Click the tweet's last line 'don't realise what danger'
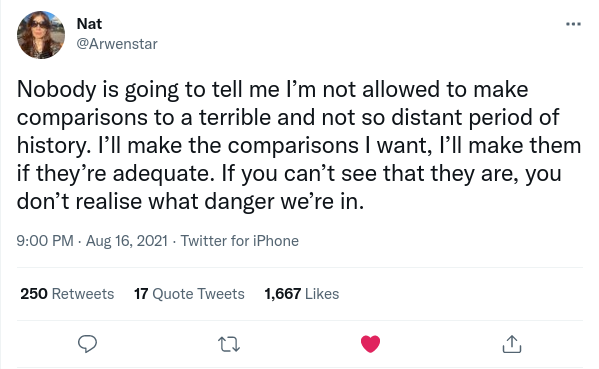Screen dimensions: 599x369 [190, 202]
